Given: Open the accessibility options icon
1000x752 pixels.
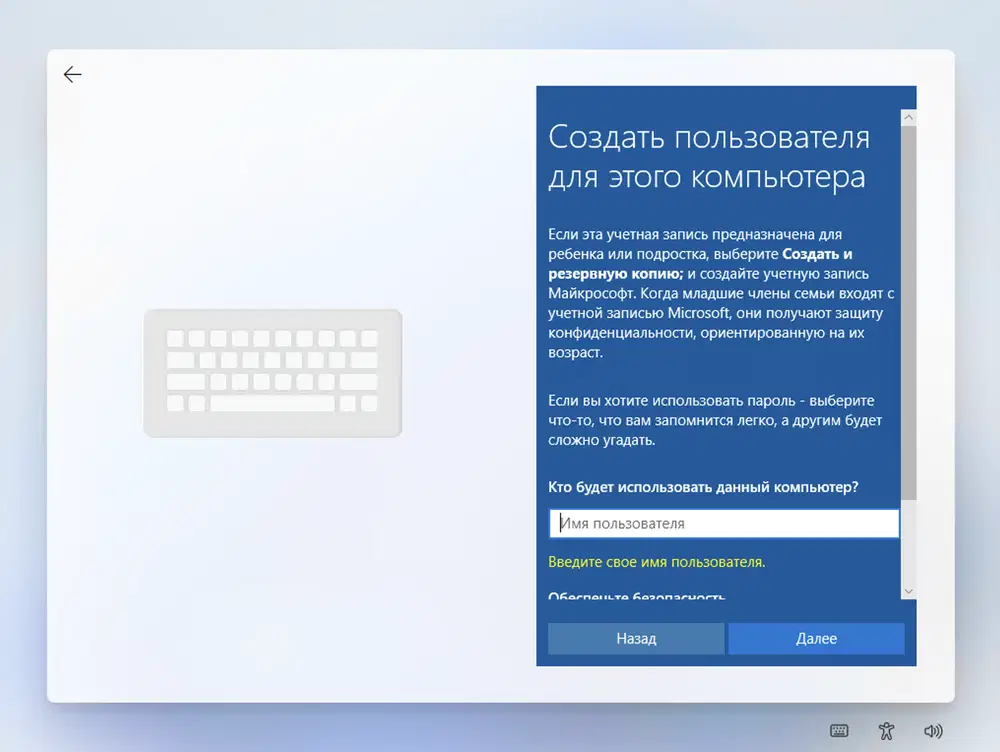Looking at the screenshot, I should 886,731.
